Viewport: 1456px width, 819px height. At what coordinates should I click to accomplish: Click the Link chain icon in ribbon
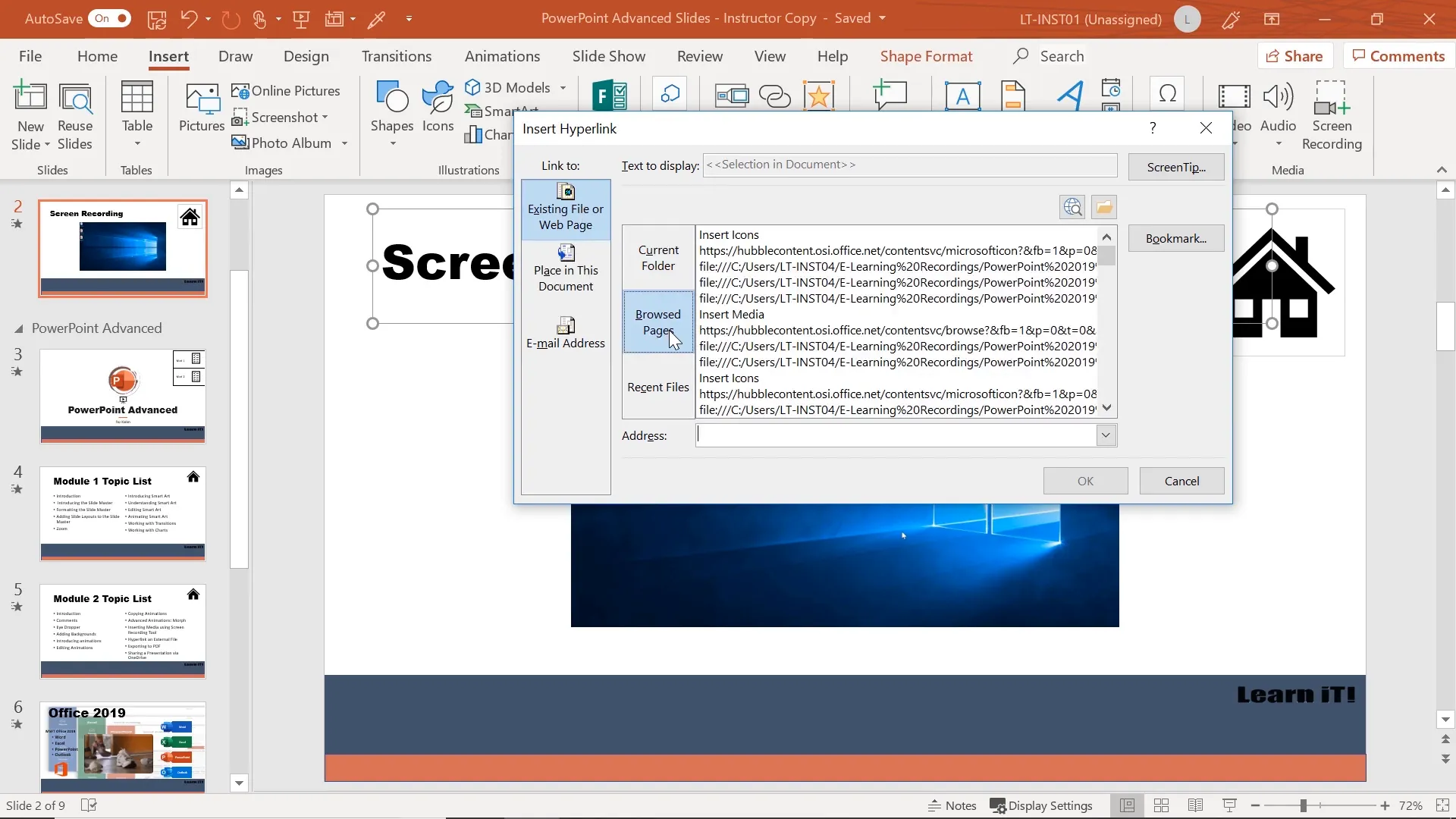(775, 96)
